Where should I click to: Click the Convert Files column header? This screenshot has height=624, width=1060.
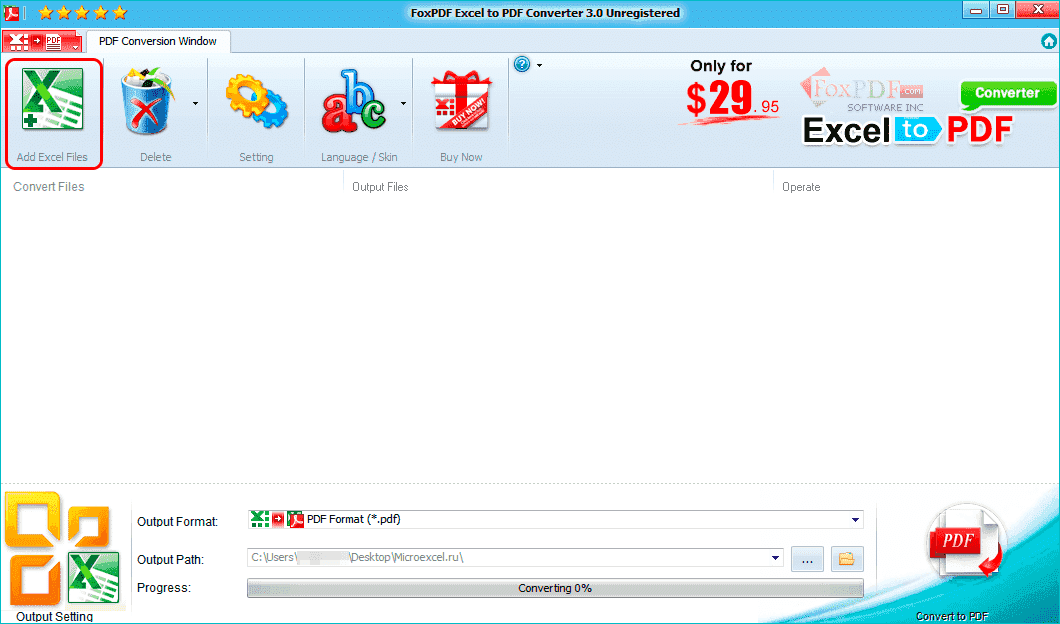[49, 187]
